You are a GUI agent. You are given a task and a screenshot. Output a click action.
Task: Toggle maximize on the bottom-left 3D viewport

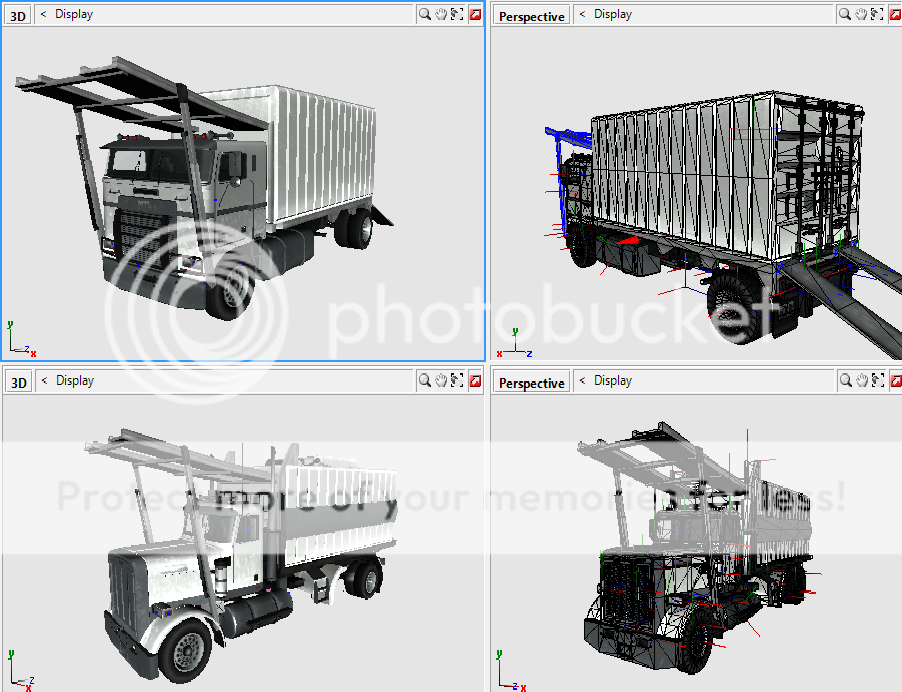click(474, 380)
